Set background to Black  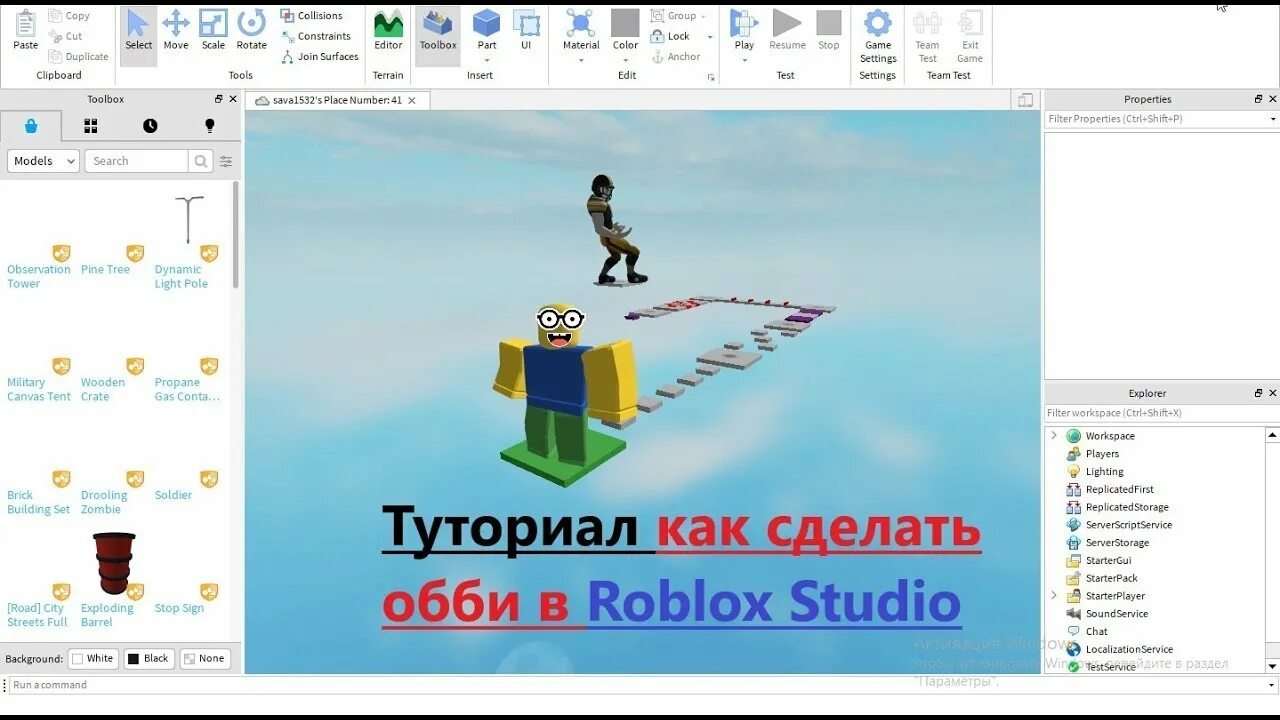point(148,658)
